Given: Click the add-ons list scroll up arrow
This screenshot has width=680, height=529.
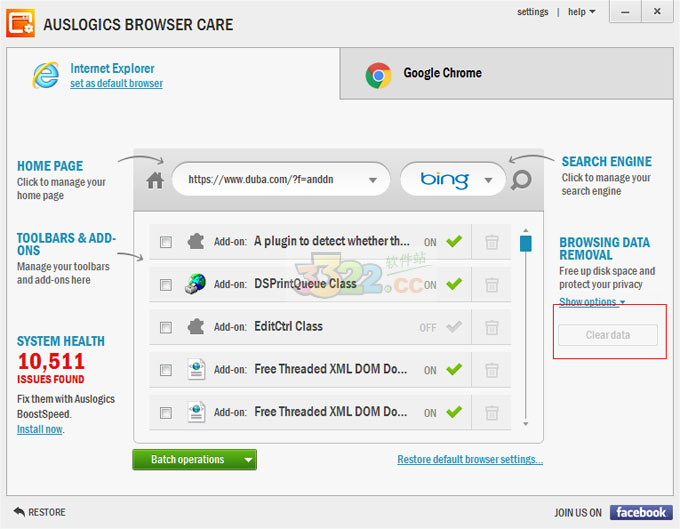Looking at the screenshot, I should (x=525, y=230).
